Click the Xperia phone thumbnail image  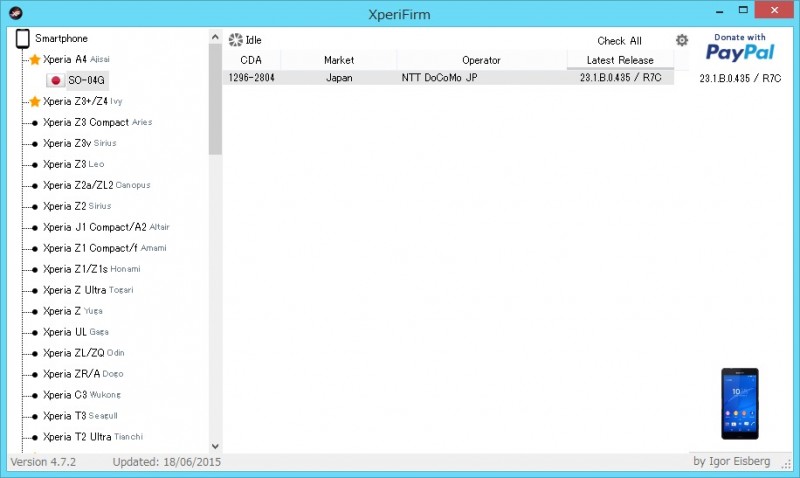[740, 404]
